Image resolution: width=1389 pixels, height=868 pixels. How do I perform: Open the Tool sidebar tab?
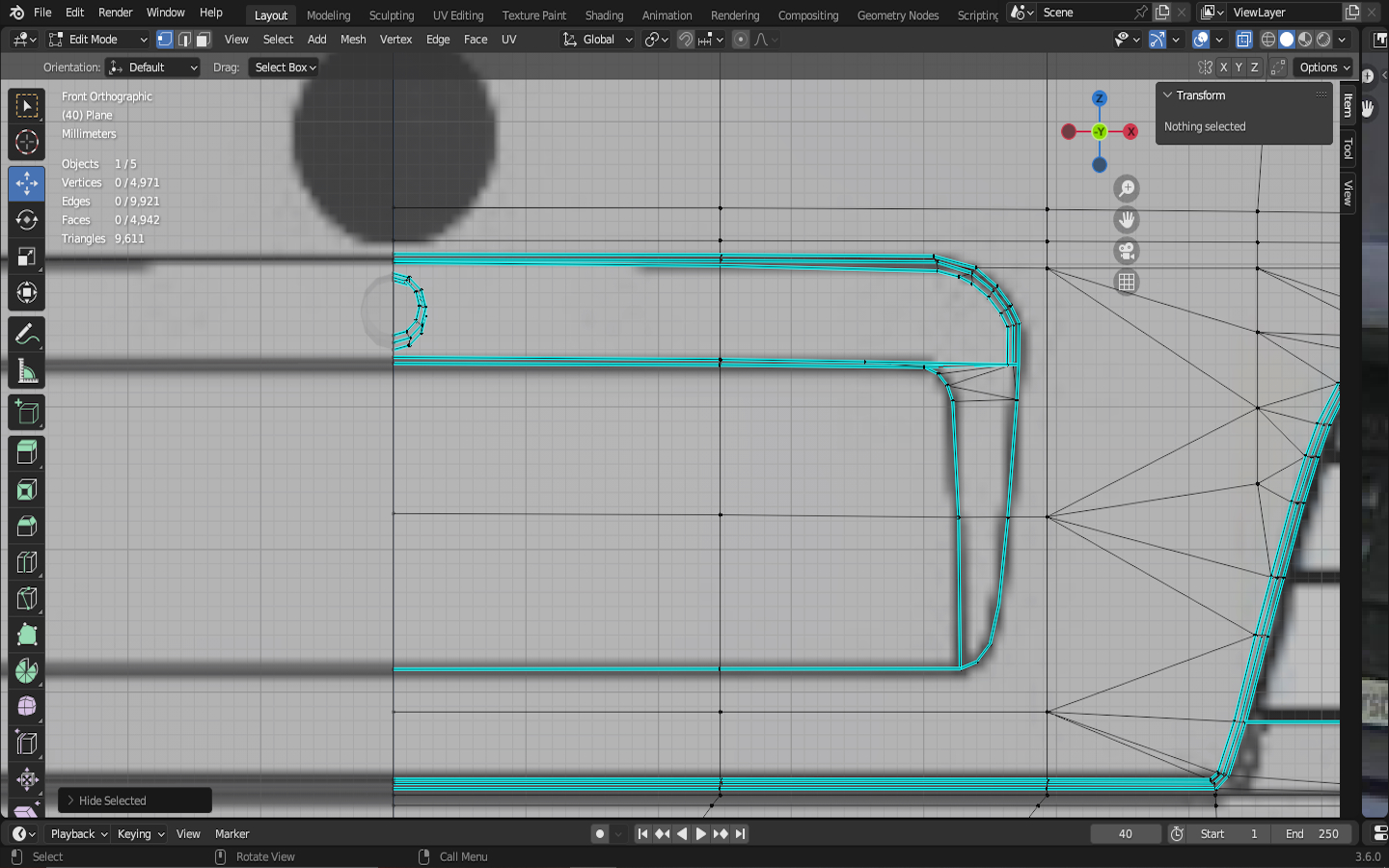[x=1348, y=149]
